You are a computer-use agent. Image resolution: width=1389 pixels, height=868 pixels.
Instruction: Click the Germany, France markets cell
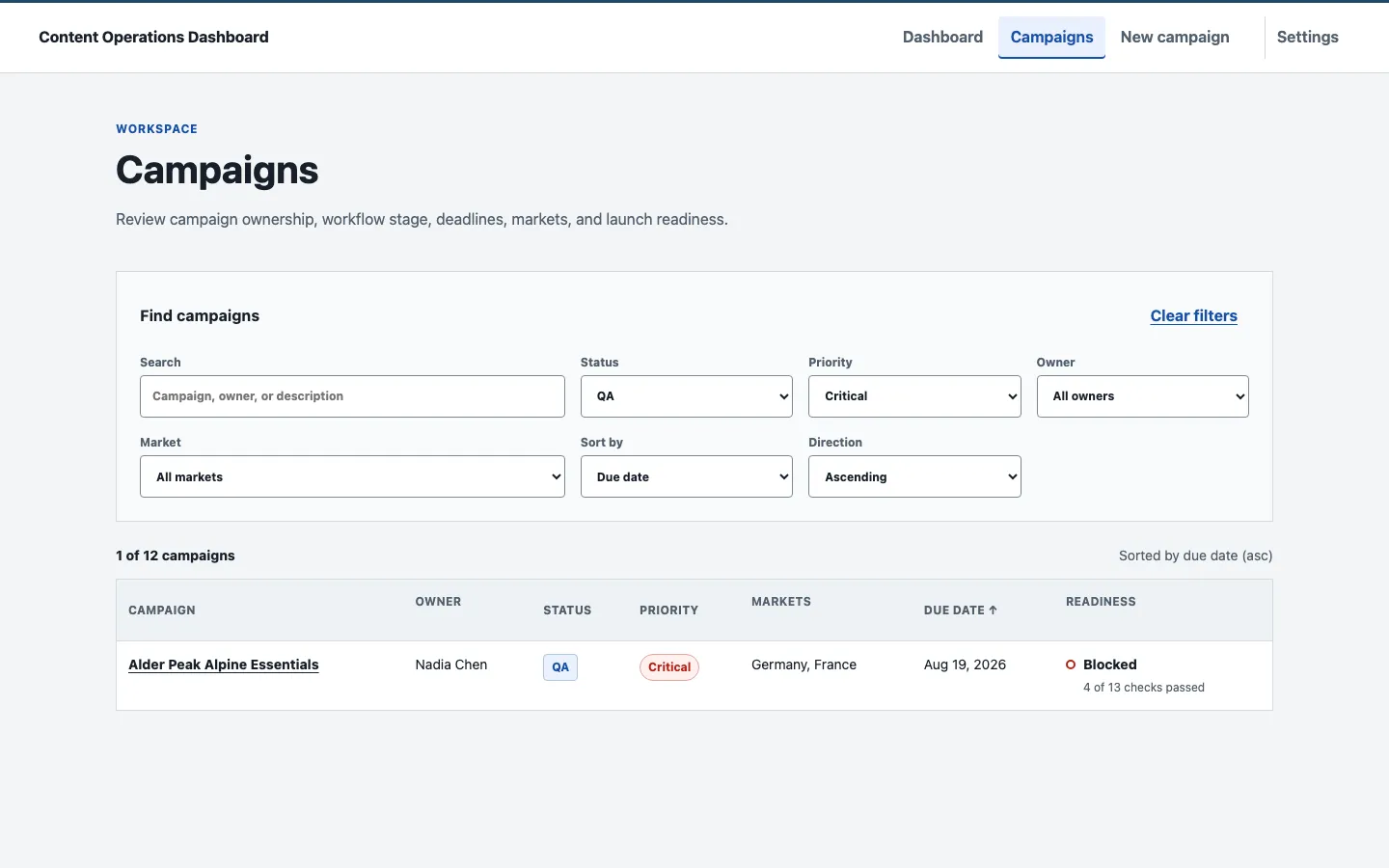[x=803, y=665]
